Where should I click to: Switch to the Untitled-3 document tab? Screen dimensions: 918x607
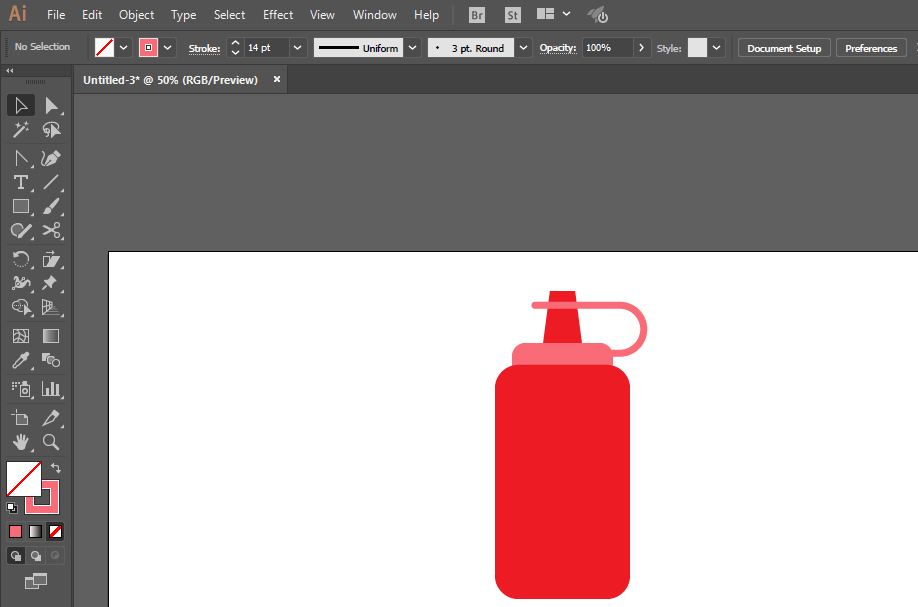pyautogui.click(x=170, y=80)
